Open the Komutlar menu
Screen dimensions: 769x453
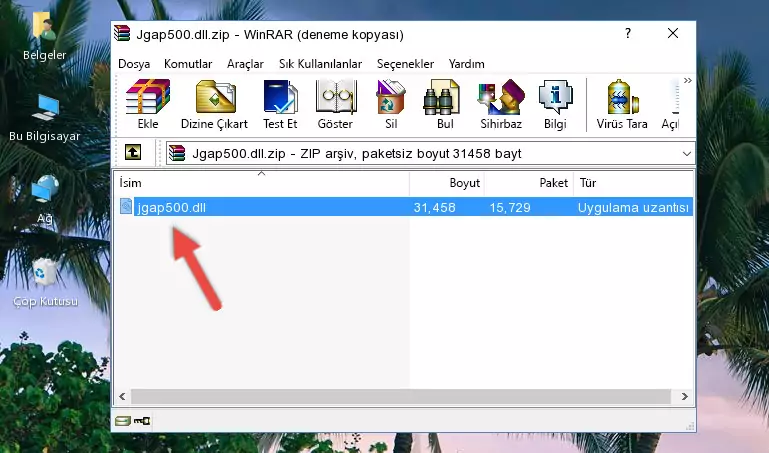(x=188, y=64)
